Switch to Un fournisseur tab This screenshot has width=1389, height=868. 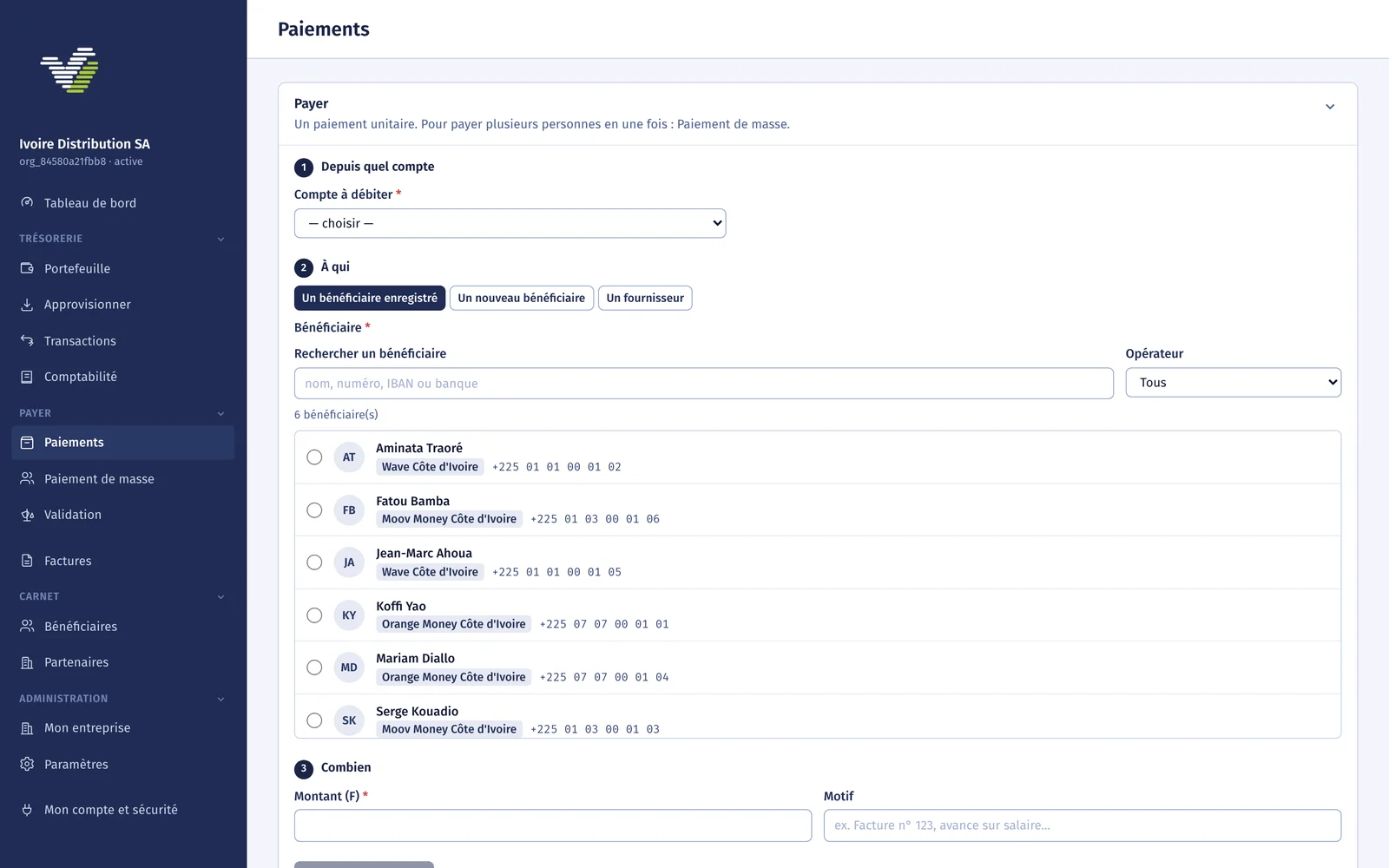(x=645, y=298)
